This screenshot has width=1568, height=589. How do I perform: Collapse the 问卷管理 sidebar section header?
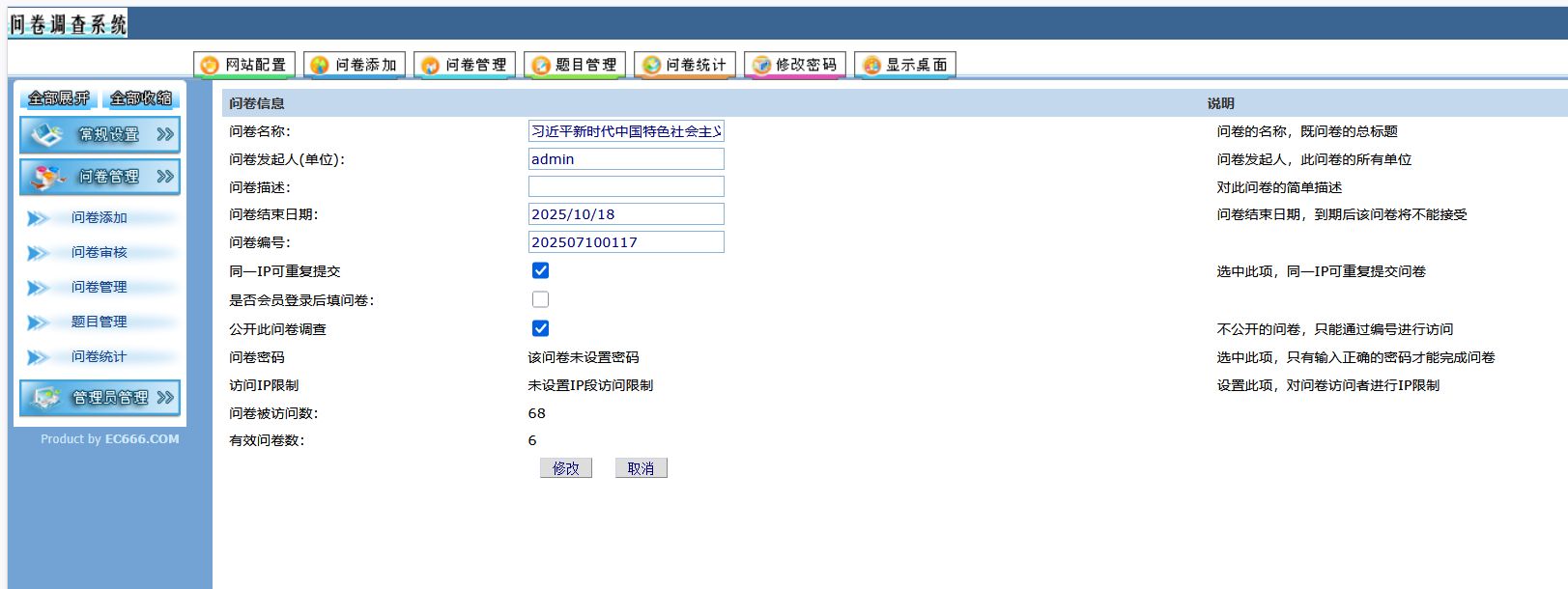pyautogui.click(x=100, y=177)
